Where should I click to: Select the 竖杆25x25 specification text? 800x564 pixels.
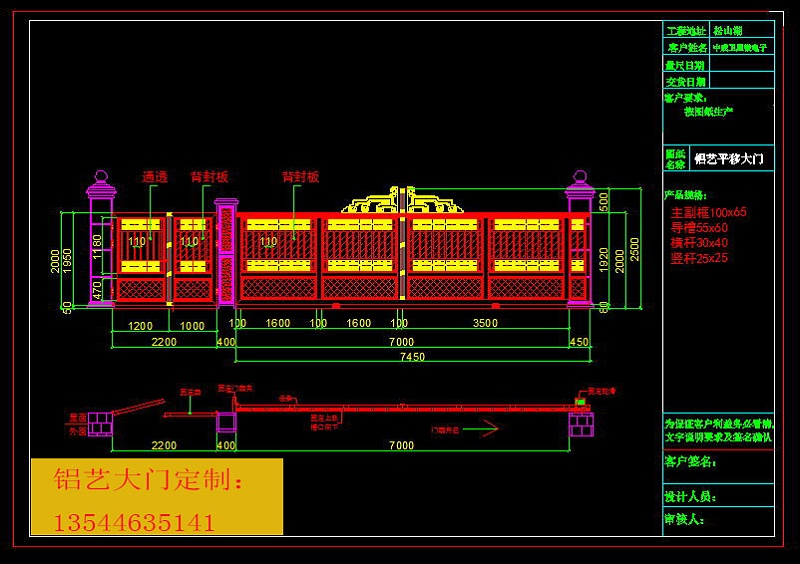699,258
